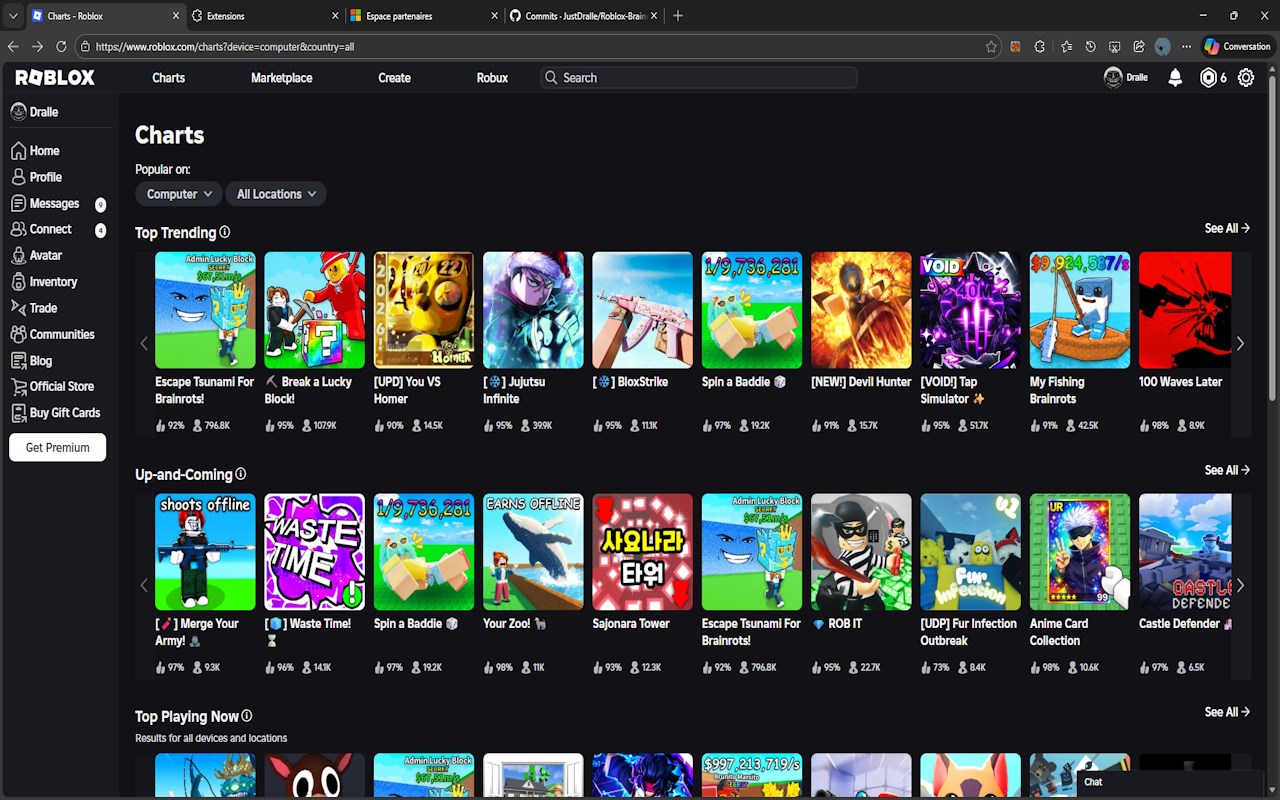Click the info icon beside Up-and-Coming

click(241, 474)
